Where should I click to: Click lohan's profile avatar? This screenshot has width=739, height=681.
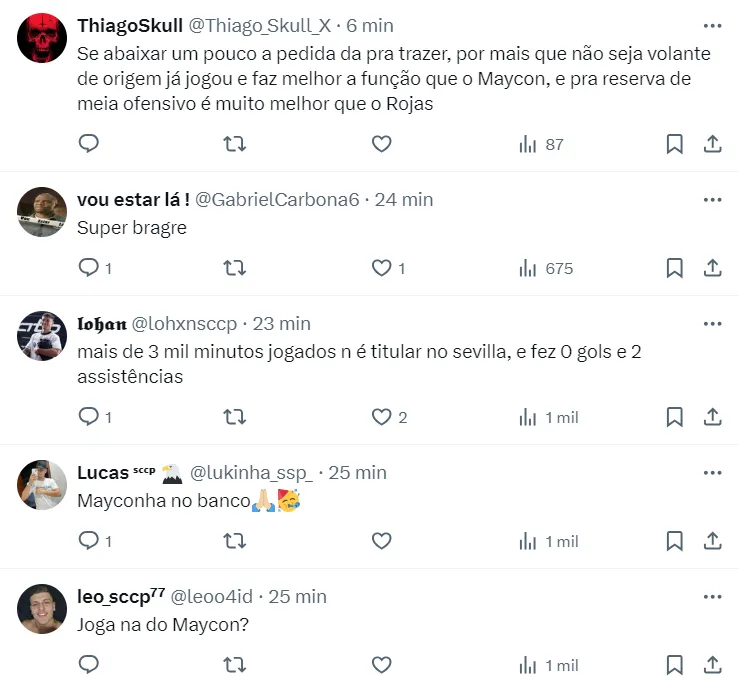tap(42, 336)
